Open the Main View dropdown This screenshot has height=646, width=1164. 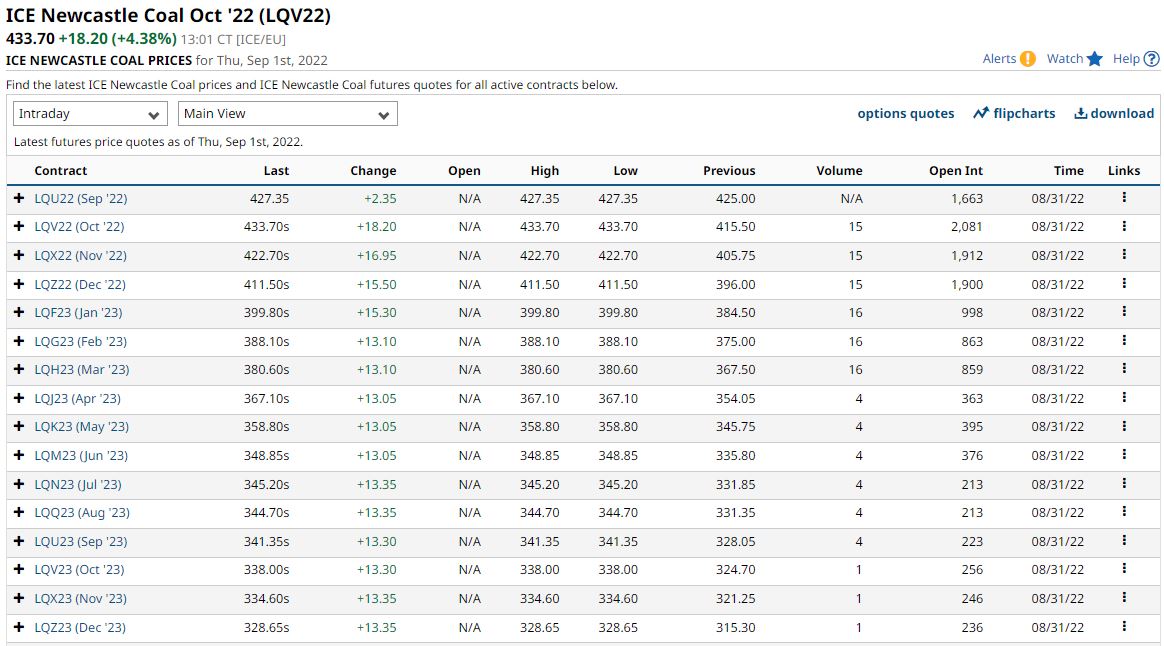(287, 114)
